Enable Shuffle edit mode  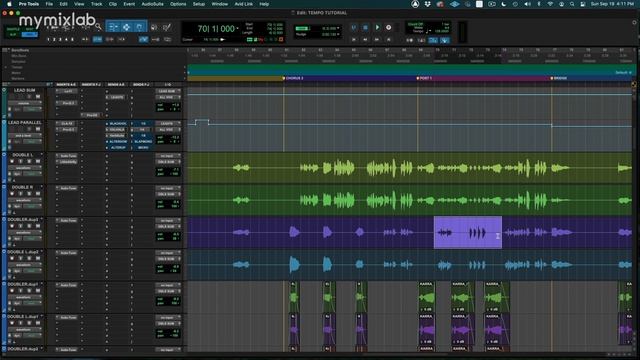[x=13, y=29]
